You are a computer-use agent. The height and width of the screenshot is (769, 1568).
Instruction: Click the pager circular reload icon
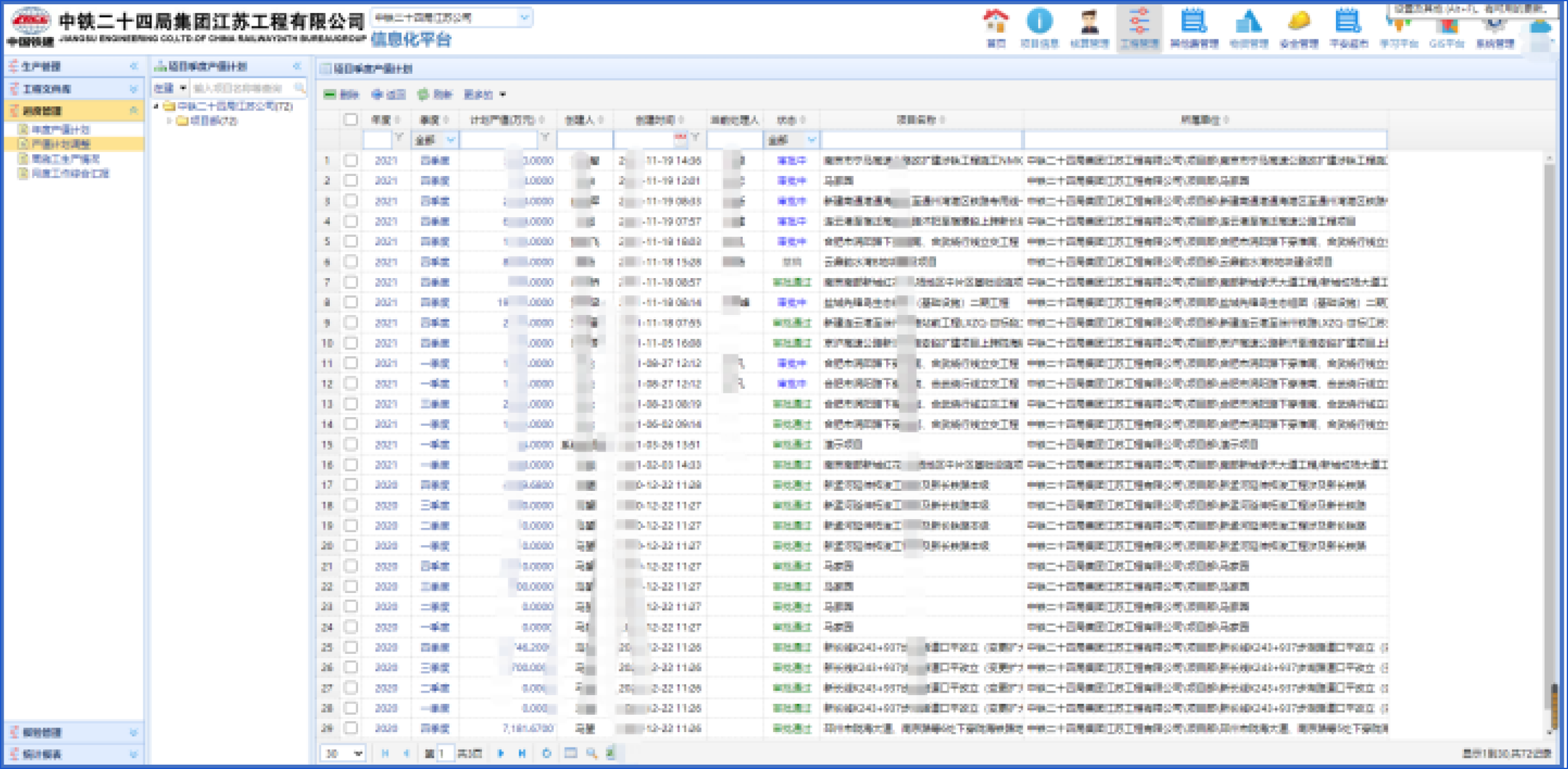pyautogui.click(x=546, y=753)
